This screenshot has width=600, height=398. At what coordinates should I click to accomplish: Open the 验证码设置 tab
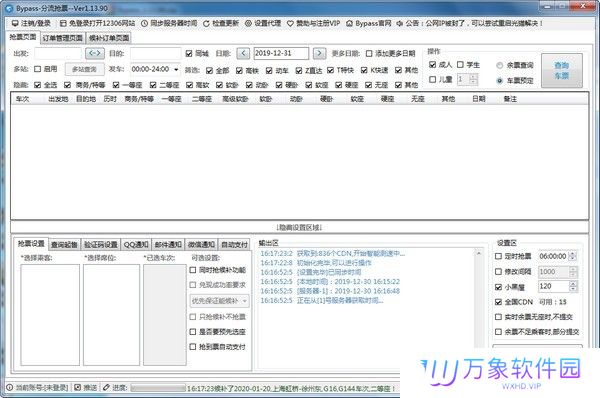101,245
